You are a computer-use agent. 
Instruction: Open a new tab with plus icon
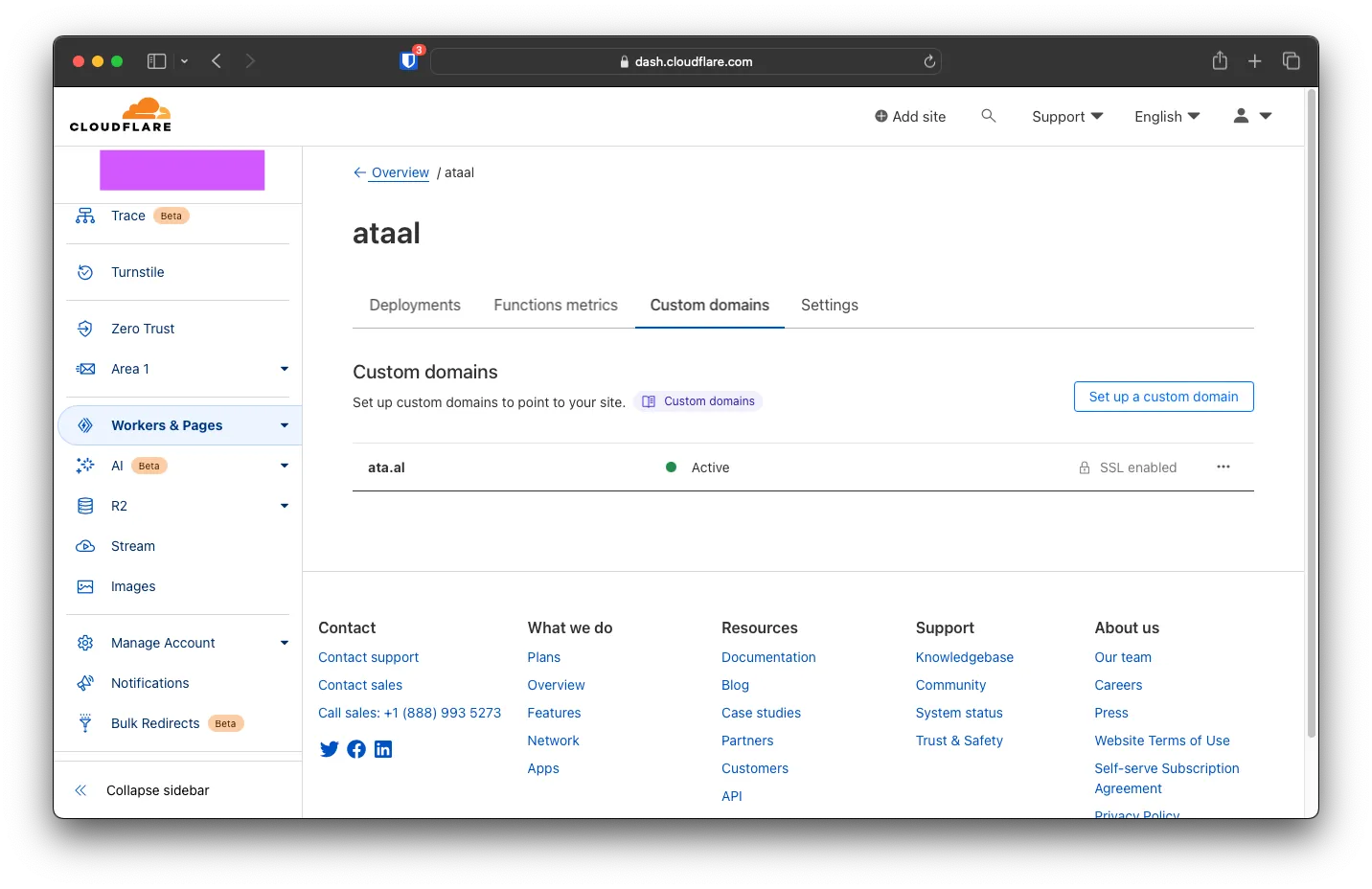(x=1255, y=61)
